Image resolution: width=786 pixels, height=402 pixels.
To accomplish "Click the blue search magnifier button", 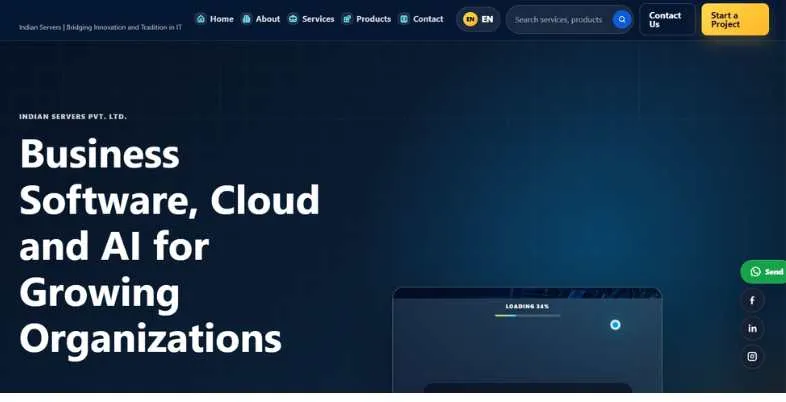I will (x=622, y=20).
